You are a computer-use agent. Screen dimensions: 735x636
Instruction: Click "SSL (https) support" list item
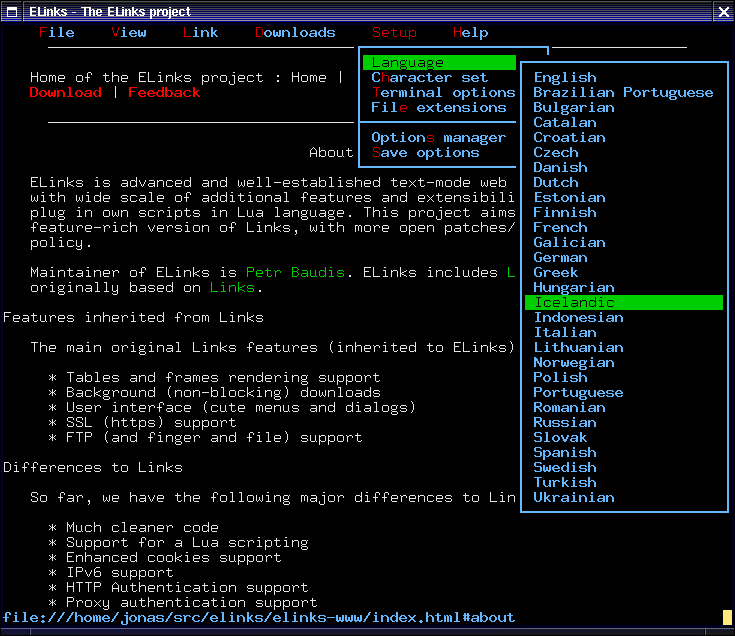(x=151, y=422)
